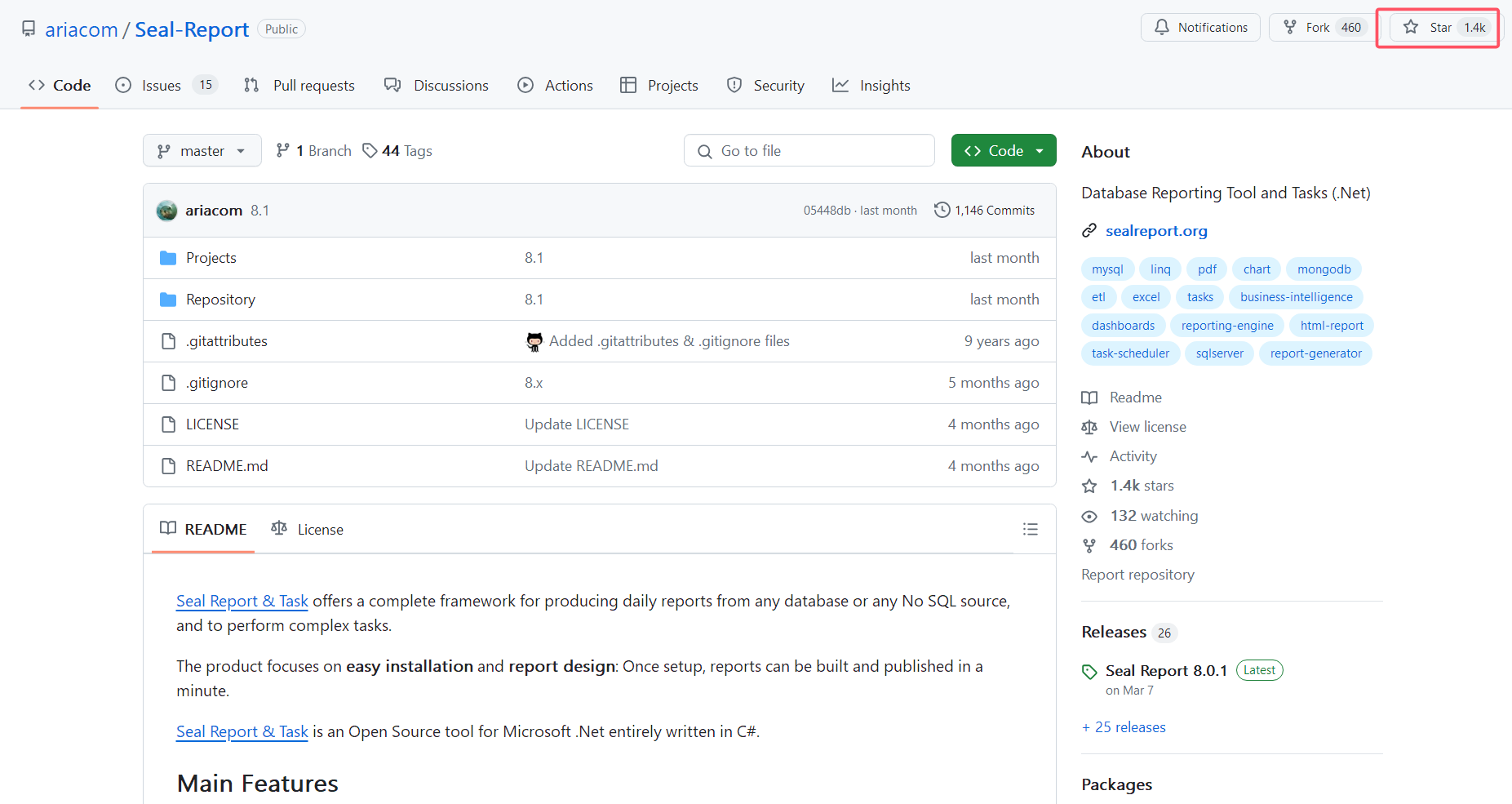Image resolution: width=1512 pixels, height=804 pixels.
Task: Open the .gitattributes file
Action: point(227,341)
